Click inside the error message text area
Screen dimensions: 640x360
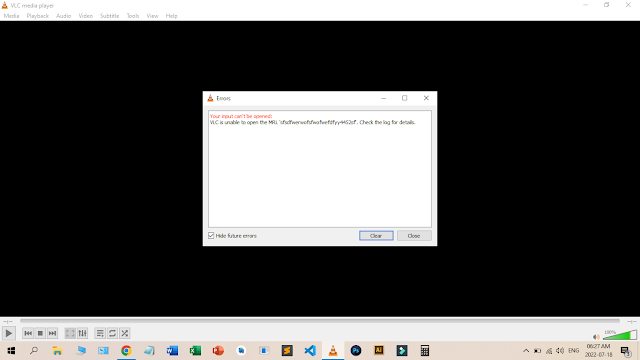click(x=320, y=169)
